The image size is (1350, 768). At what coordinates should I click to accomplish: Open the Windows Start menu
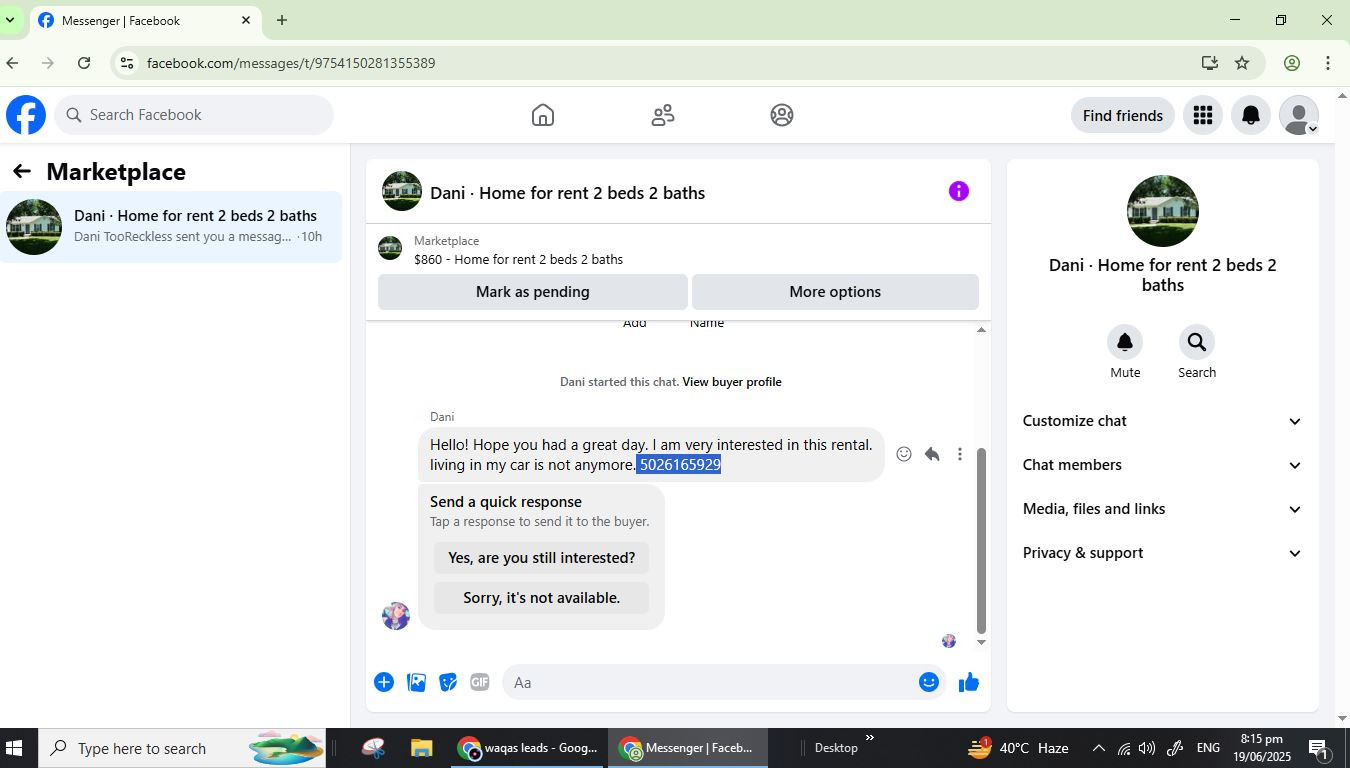pos(14,748)
